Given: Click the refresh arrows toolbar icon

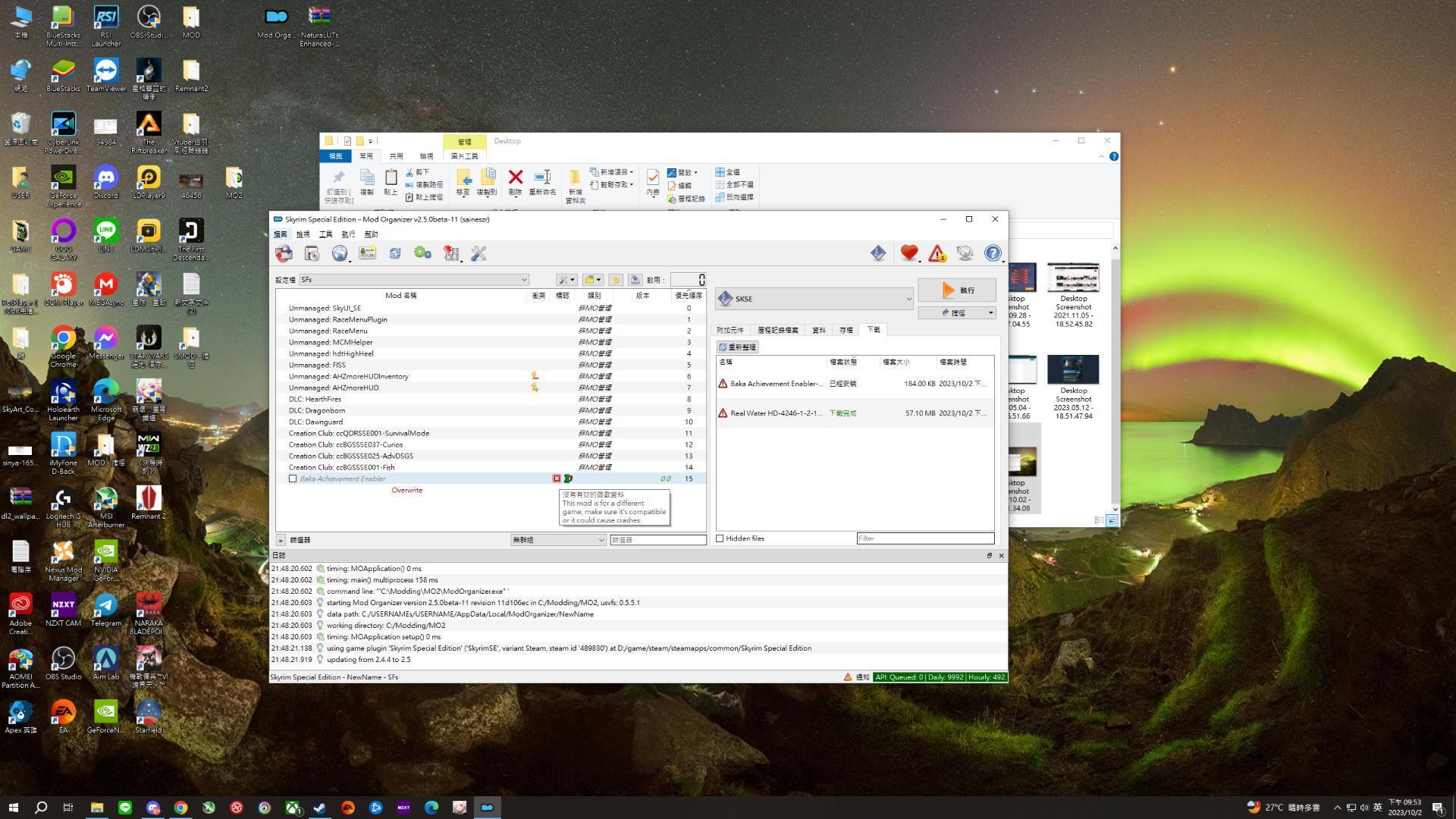Looking at the screenshot, I should coord(395,253).
